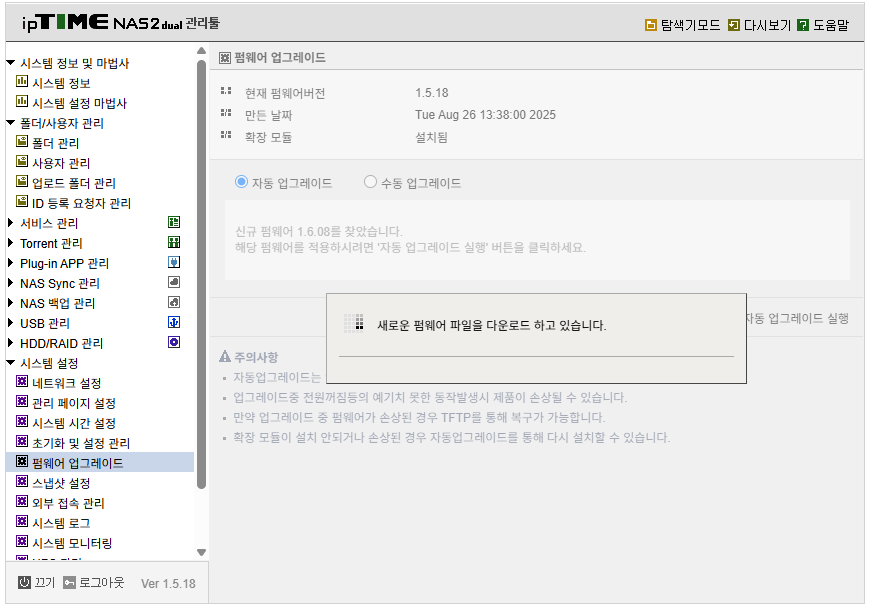Click the 서비스 관리 green status icon

(x=174, y=222)
